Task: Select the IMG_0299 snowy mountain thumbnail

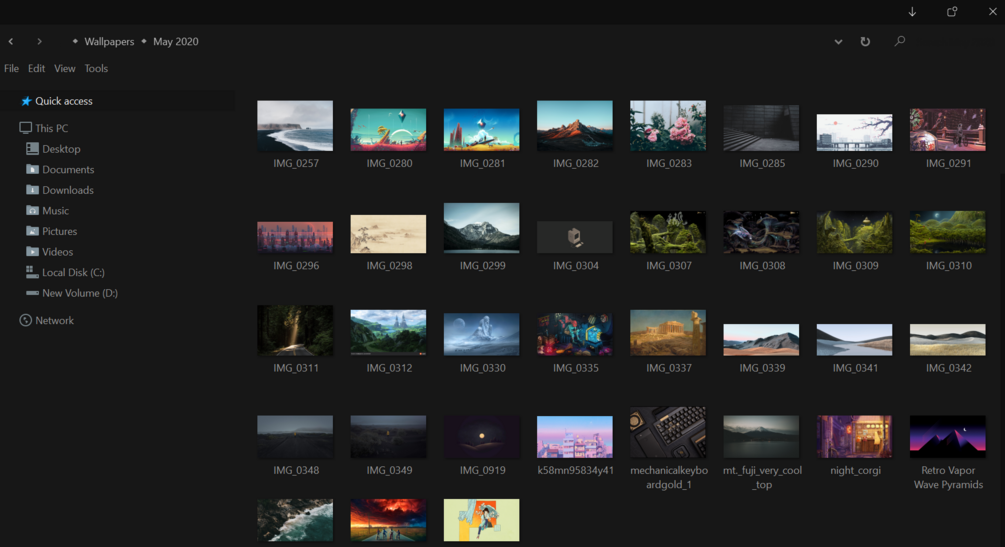Action: [481, 228]
